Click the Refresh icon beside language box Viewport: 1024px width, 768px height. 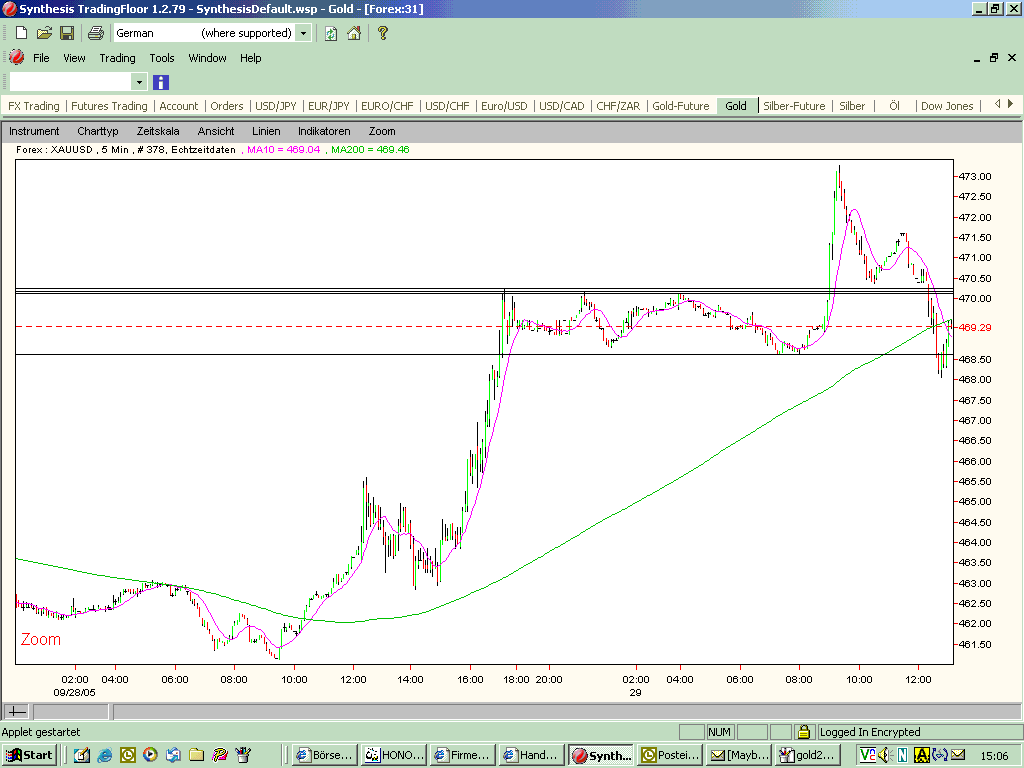click(x=331, y=33)
